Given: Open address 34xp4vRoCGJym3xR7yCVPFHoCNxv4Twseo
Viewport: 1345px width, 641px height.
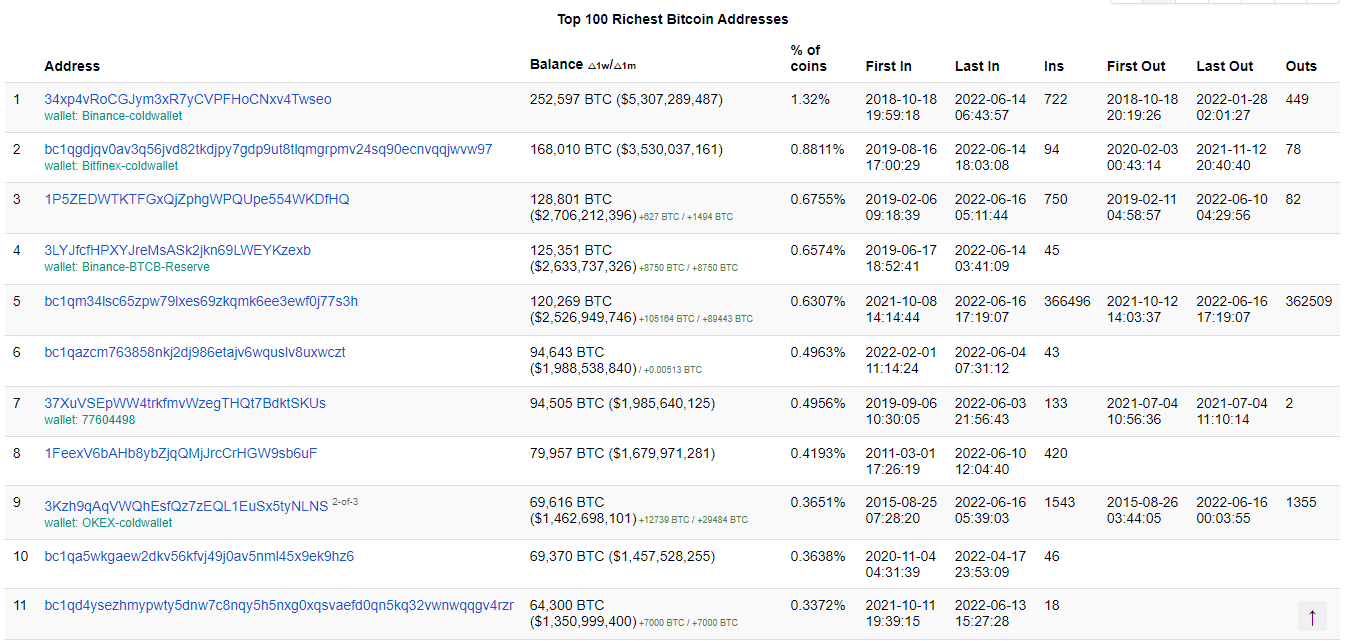Looking at the screenshot, I should [x=188, y=100].
